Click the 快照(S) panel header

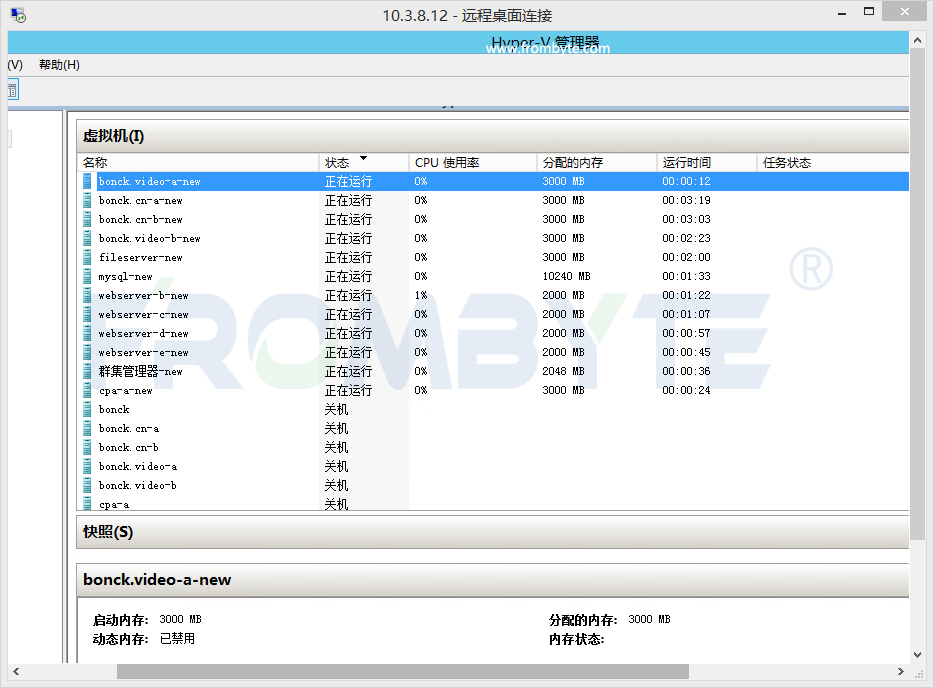point(493,532)
